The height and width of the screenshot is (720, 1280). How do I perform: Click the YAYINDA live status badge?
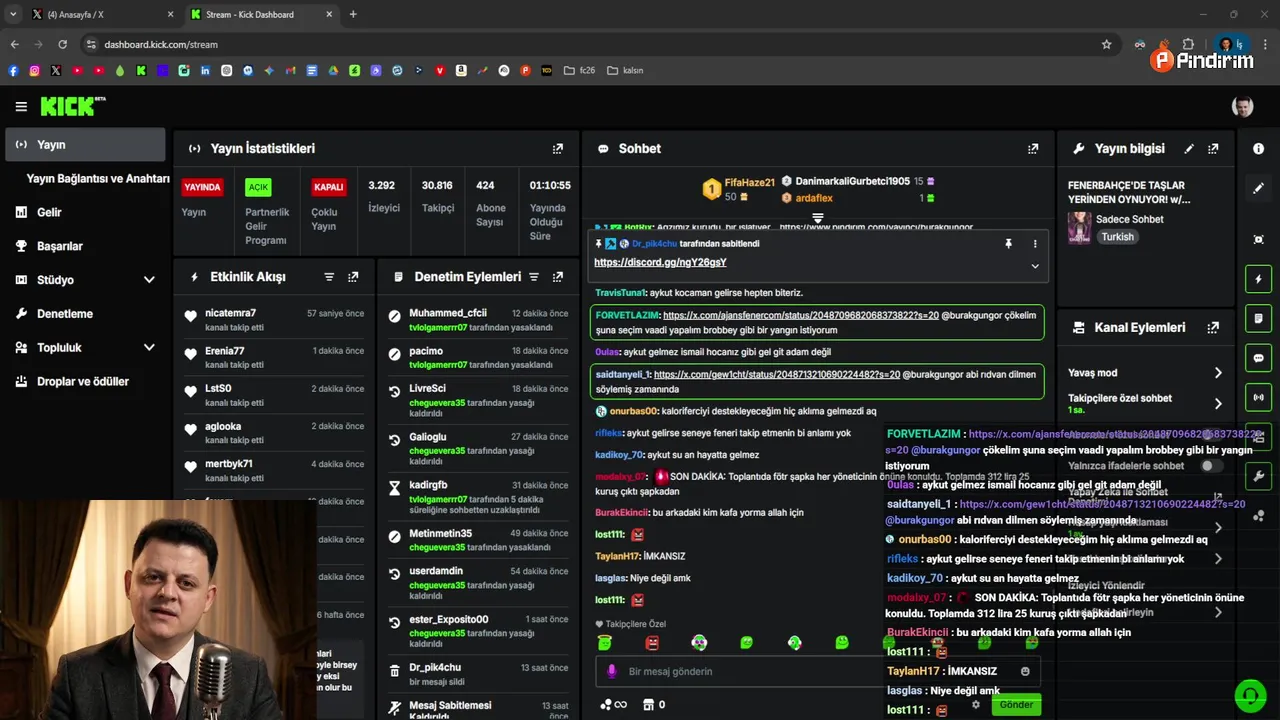tap(202, 187)
